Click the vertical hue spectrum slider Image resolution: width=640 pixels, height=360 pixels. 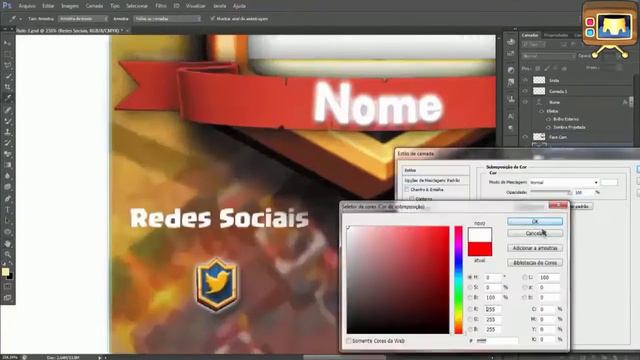coord(459,280)
